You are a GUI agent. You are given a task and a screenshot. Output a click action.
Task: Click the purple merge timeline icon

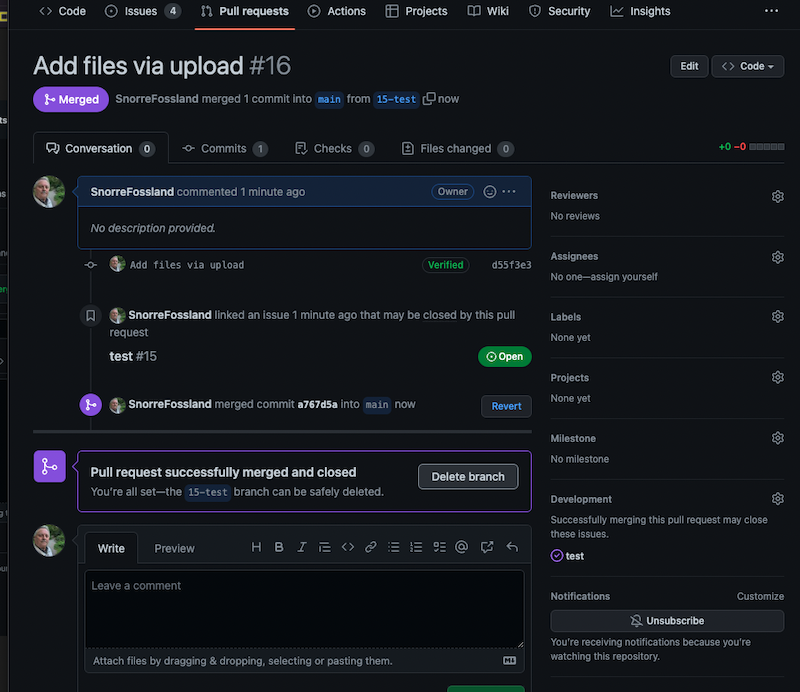[x=90, y=405]
